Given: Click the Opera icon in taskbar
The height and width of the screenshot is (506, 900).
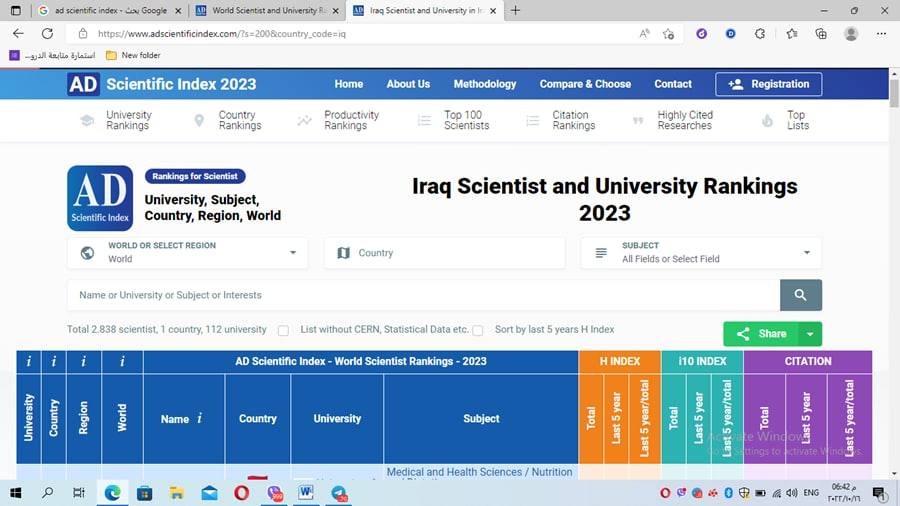Looking at the screenshot, I should (x=241, y=493).
